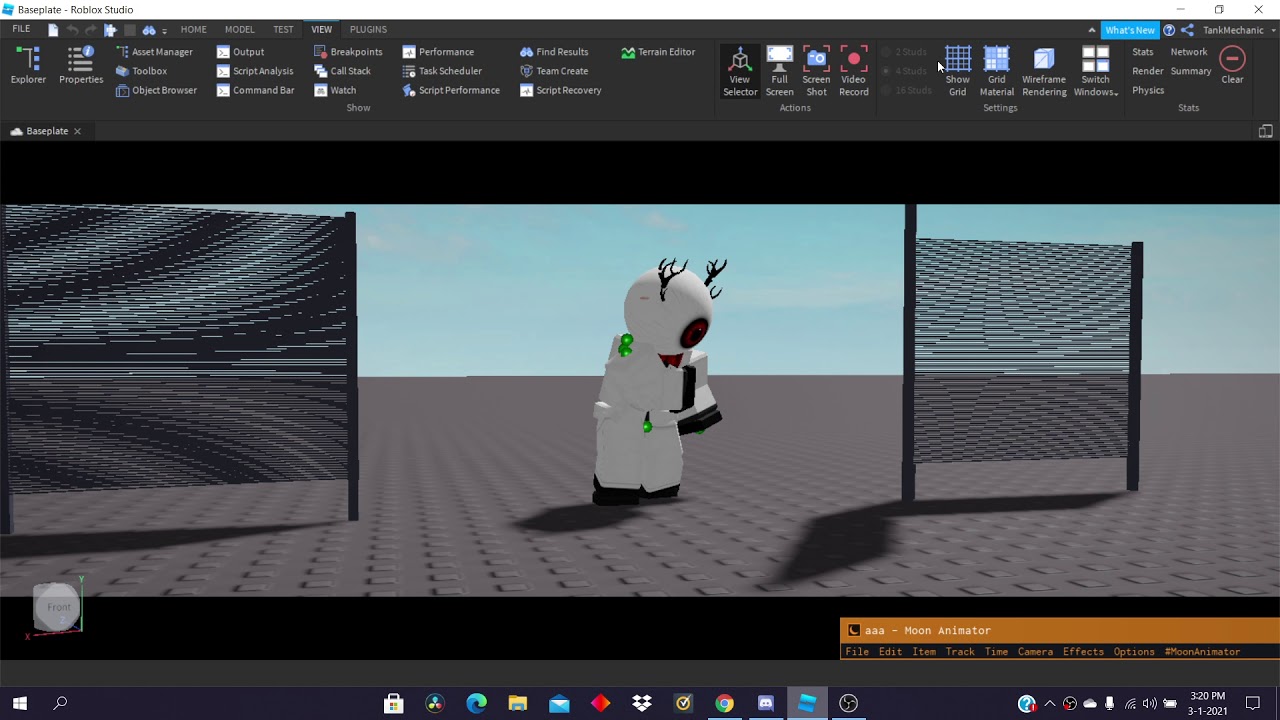Take a Screen Shot
Viewport: 1280px width, 720px height.
(x=816, y=71)
